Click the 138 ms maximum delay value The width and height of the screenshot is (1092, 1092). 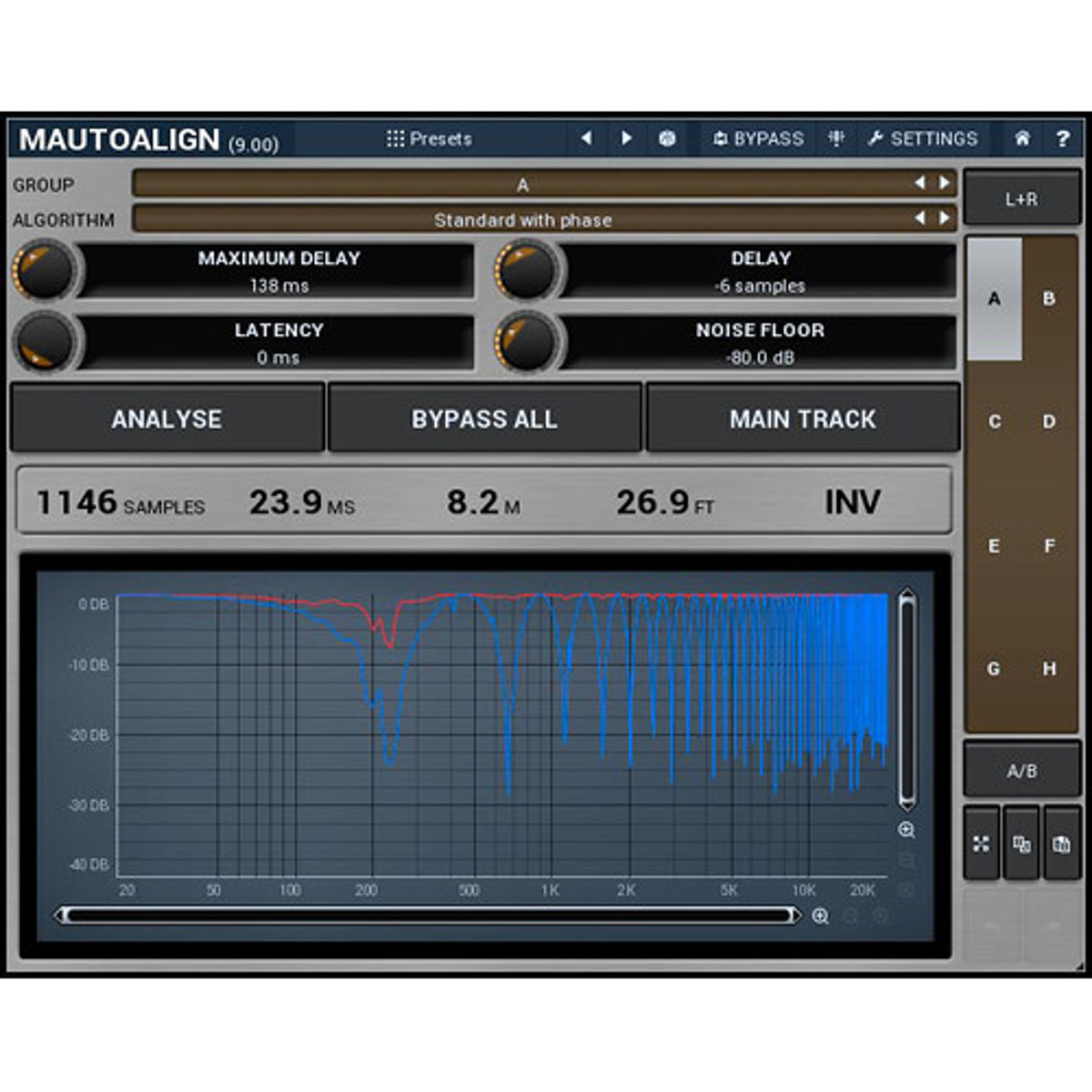279,286
